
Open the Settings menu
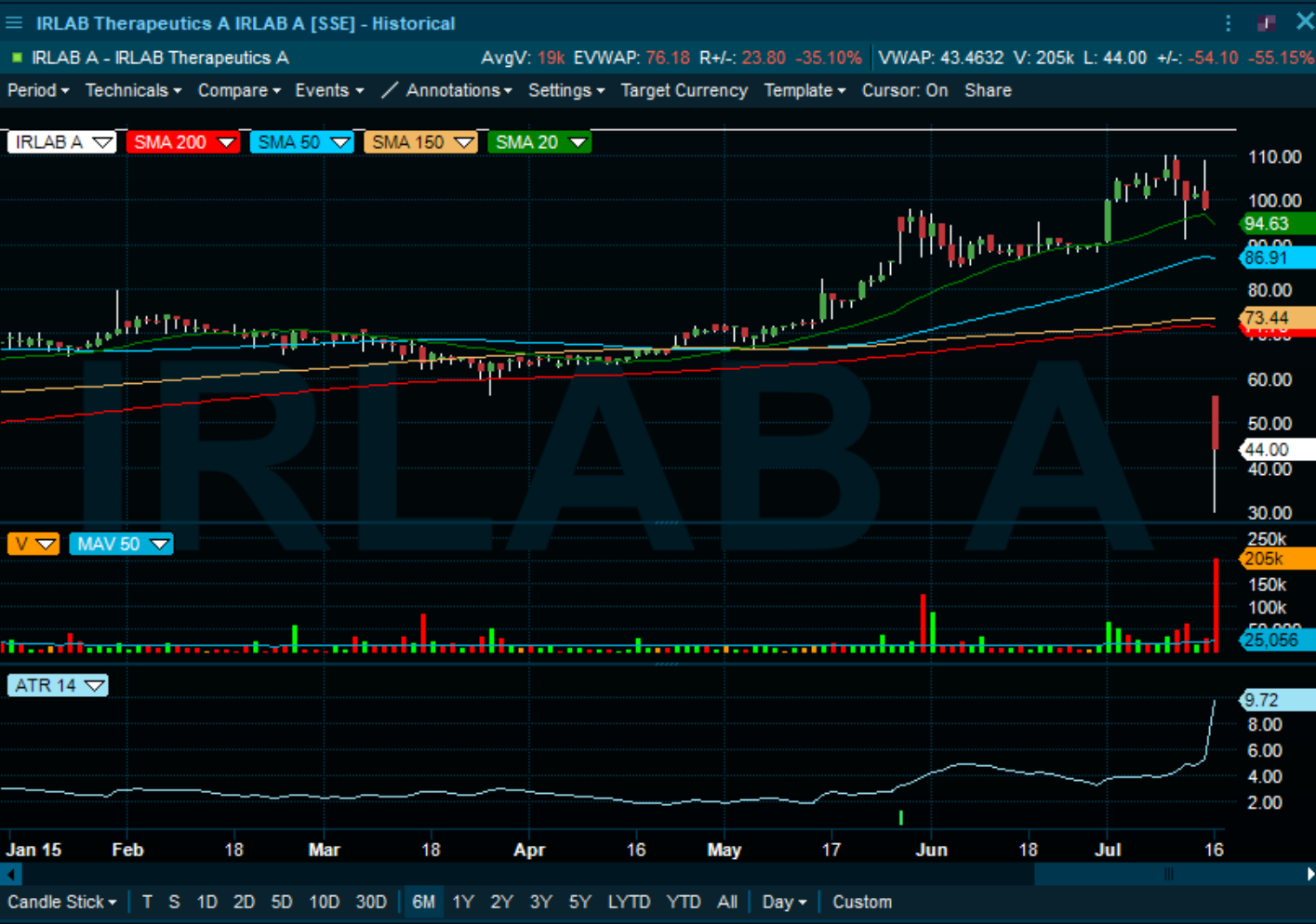coord(566,90)
